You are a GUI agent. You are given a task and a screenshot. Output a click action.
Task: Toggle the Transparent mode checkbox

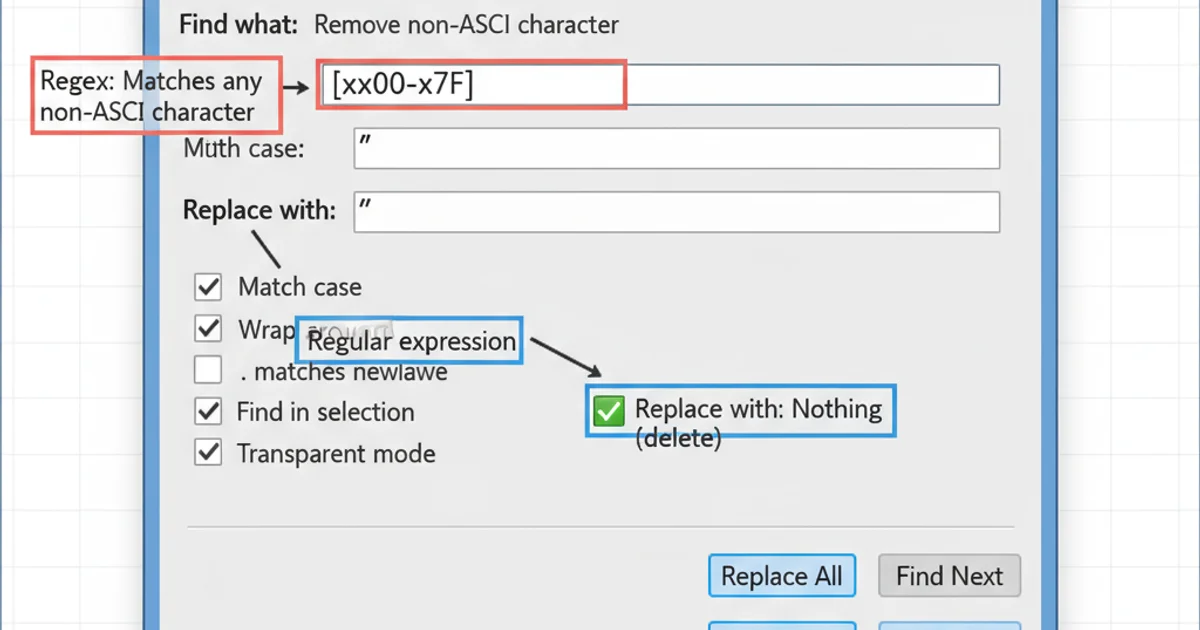pyautogui.click(x=208, y=452)
